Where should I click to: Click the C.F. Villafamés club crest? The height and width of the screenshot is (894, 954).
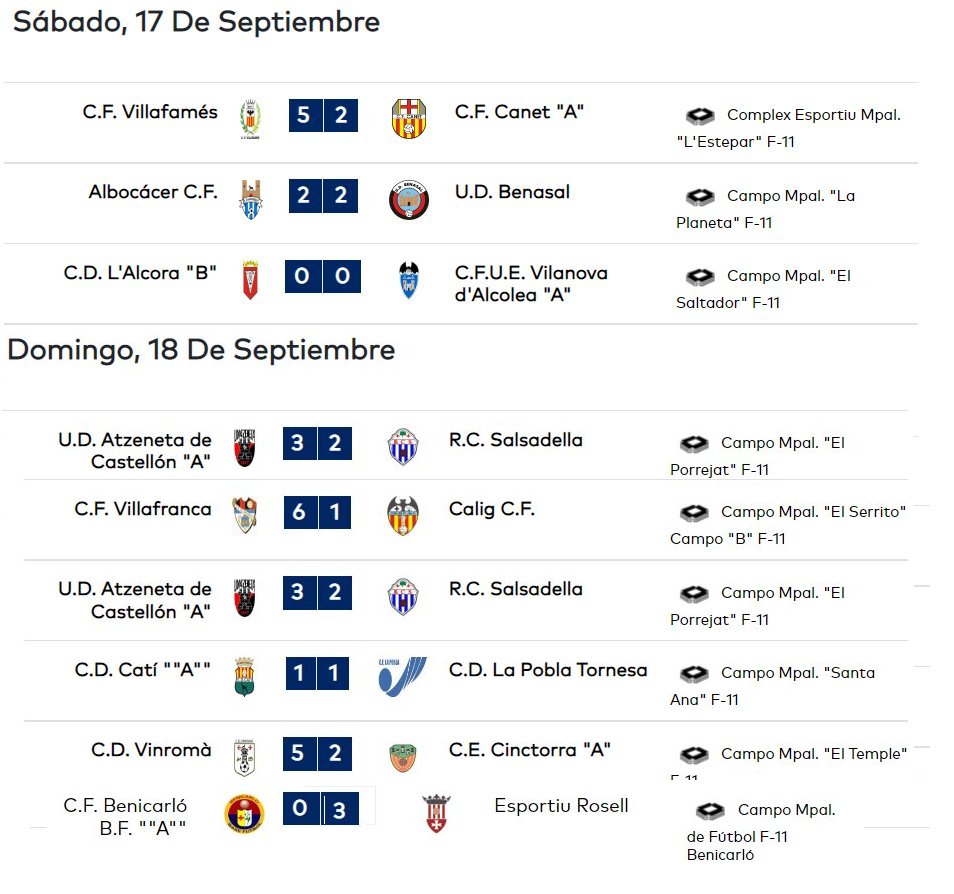pyautogui.click(x=250, y=119)
